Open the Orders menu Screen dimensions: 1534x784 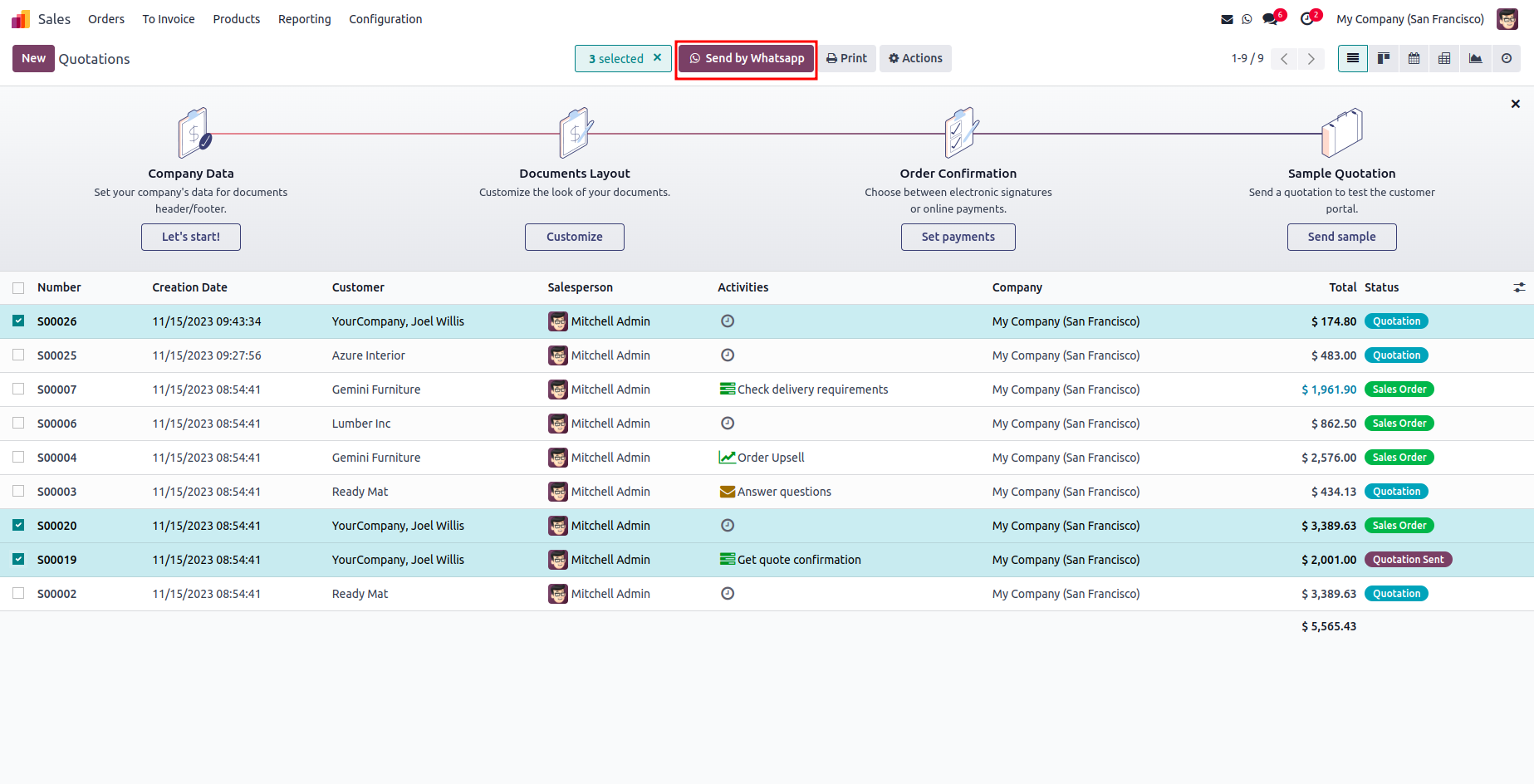point(106,19)
